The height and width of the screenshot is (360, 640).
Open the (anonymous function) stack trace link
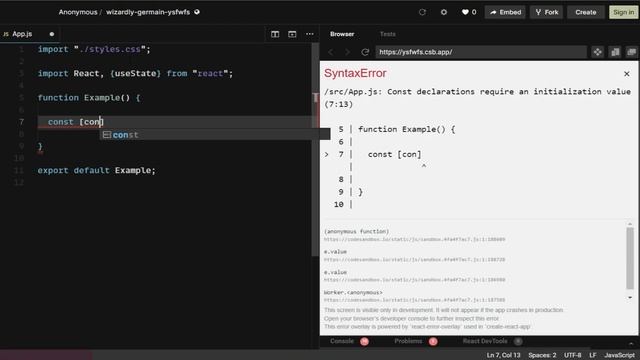414,239
